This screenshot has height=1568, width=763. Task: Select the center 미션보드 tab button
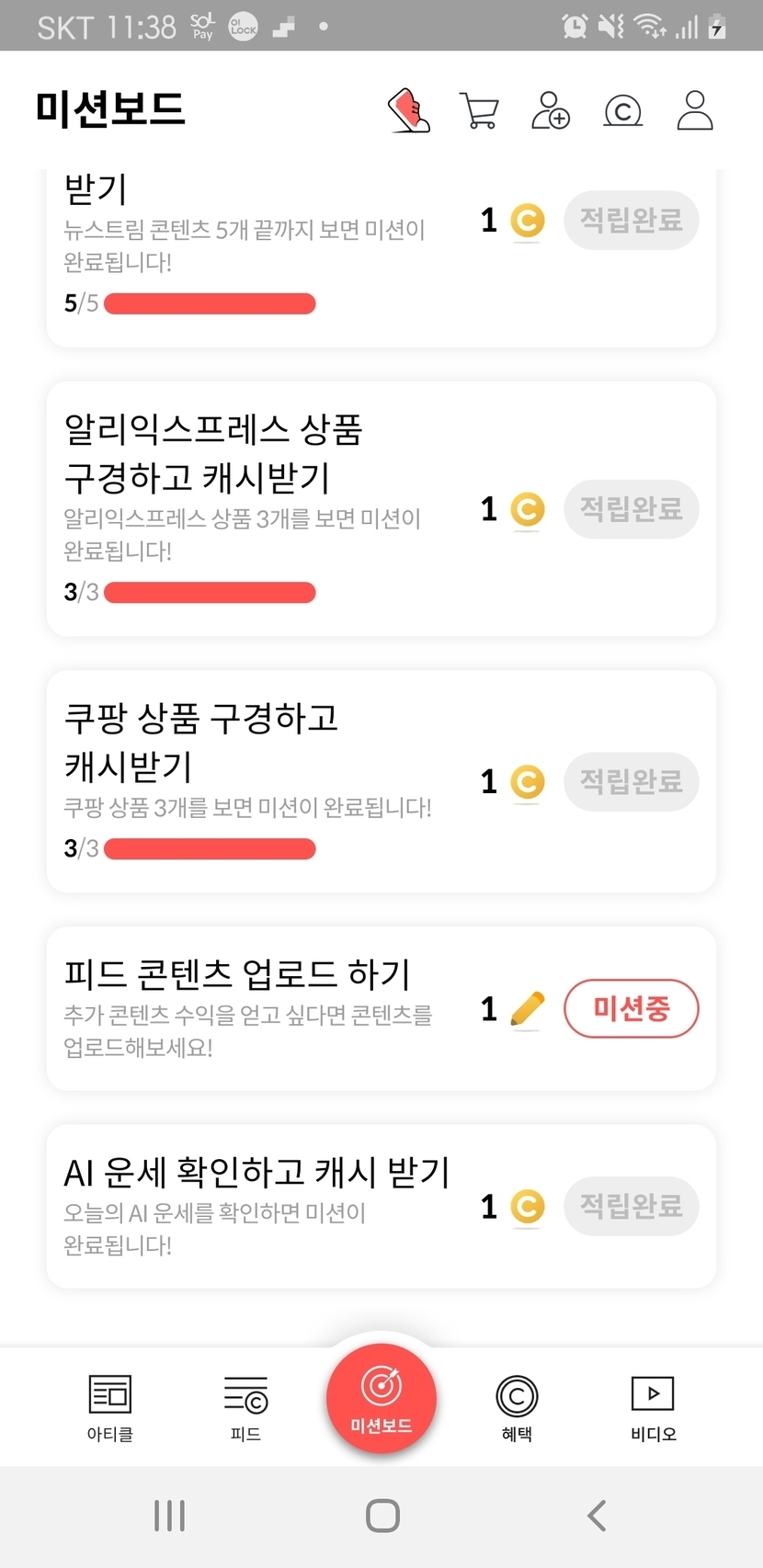381,1397
